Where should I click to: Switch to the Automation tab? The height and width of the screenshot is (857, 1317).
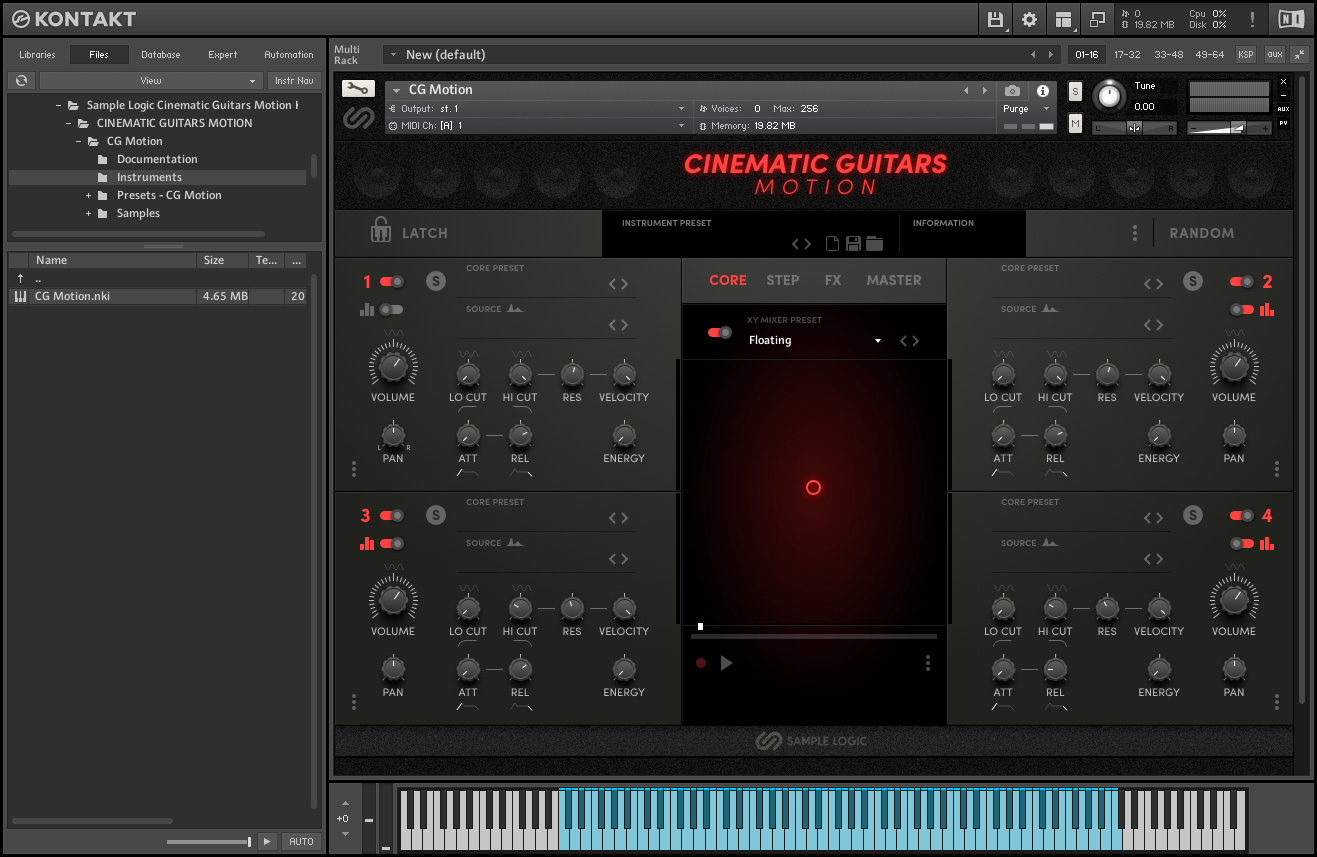[x=289, y=55]
